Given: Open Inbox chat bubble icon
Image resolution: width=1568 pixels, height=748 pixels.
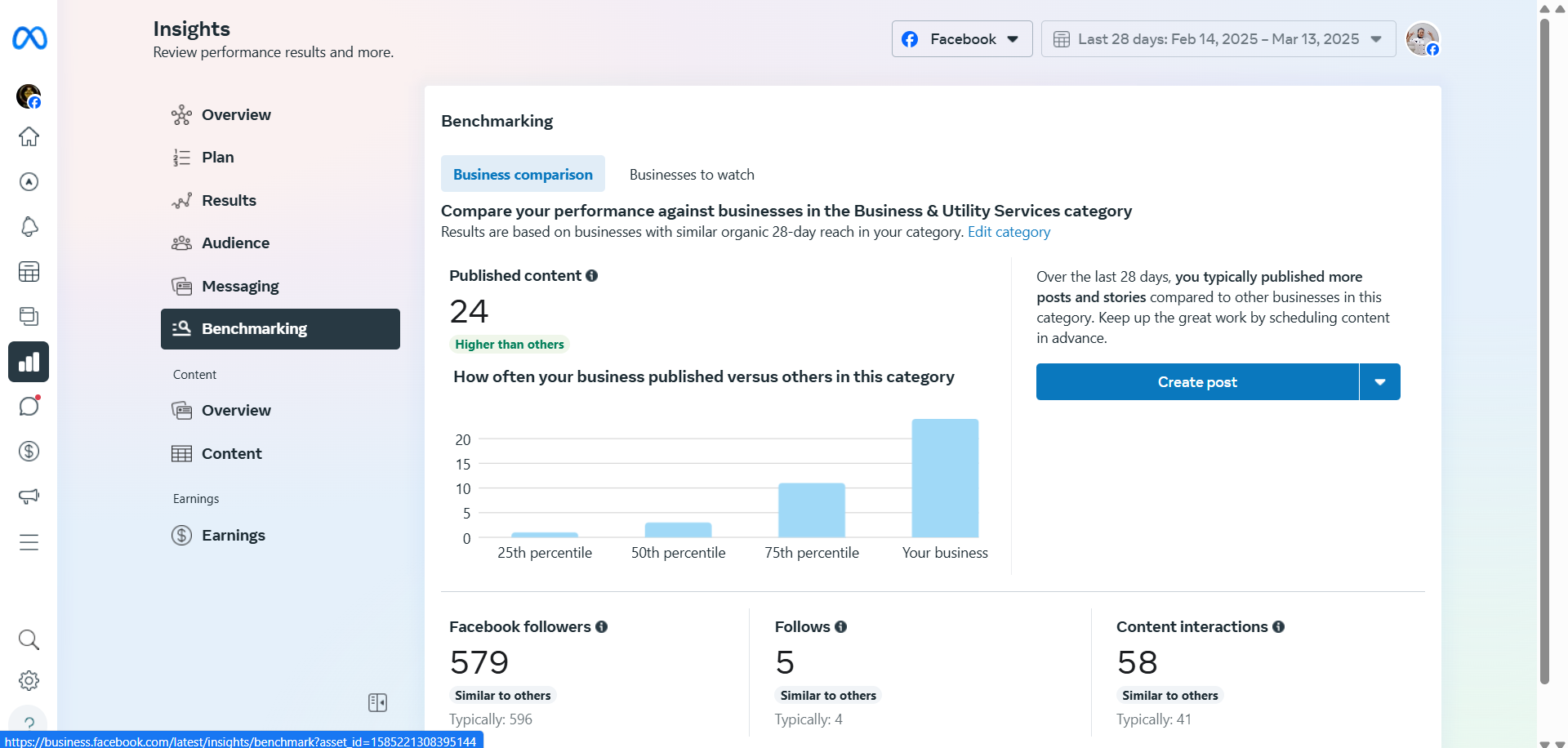Looking at the screenshot, I should click(29, 406).
